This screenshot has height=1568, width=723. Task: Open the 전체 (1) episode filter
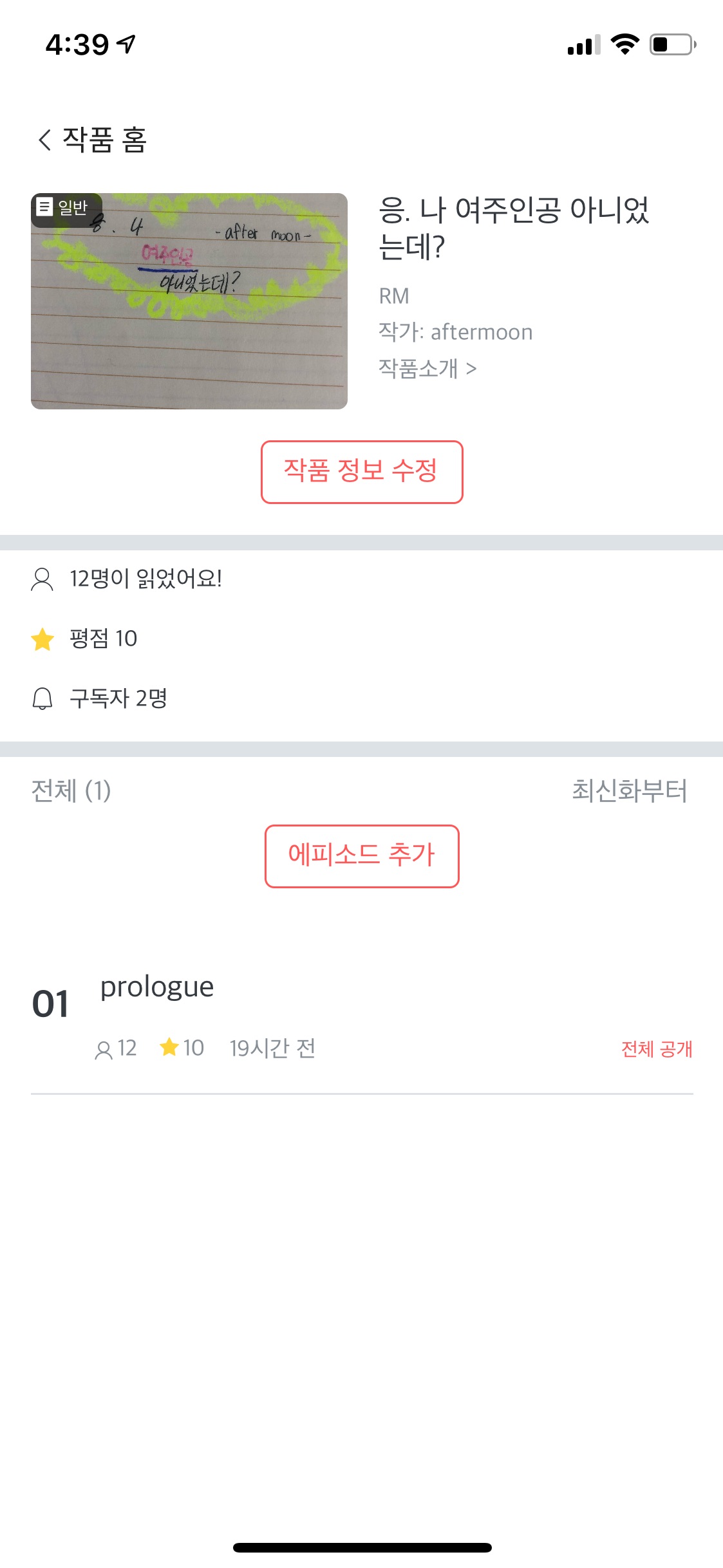point(71,790)
